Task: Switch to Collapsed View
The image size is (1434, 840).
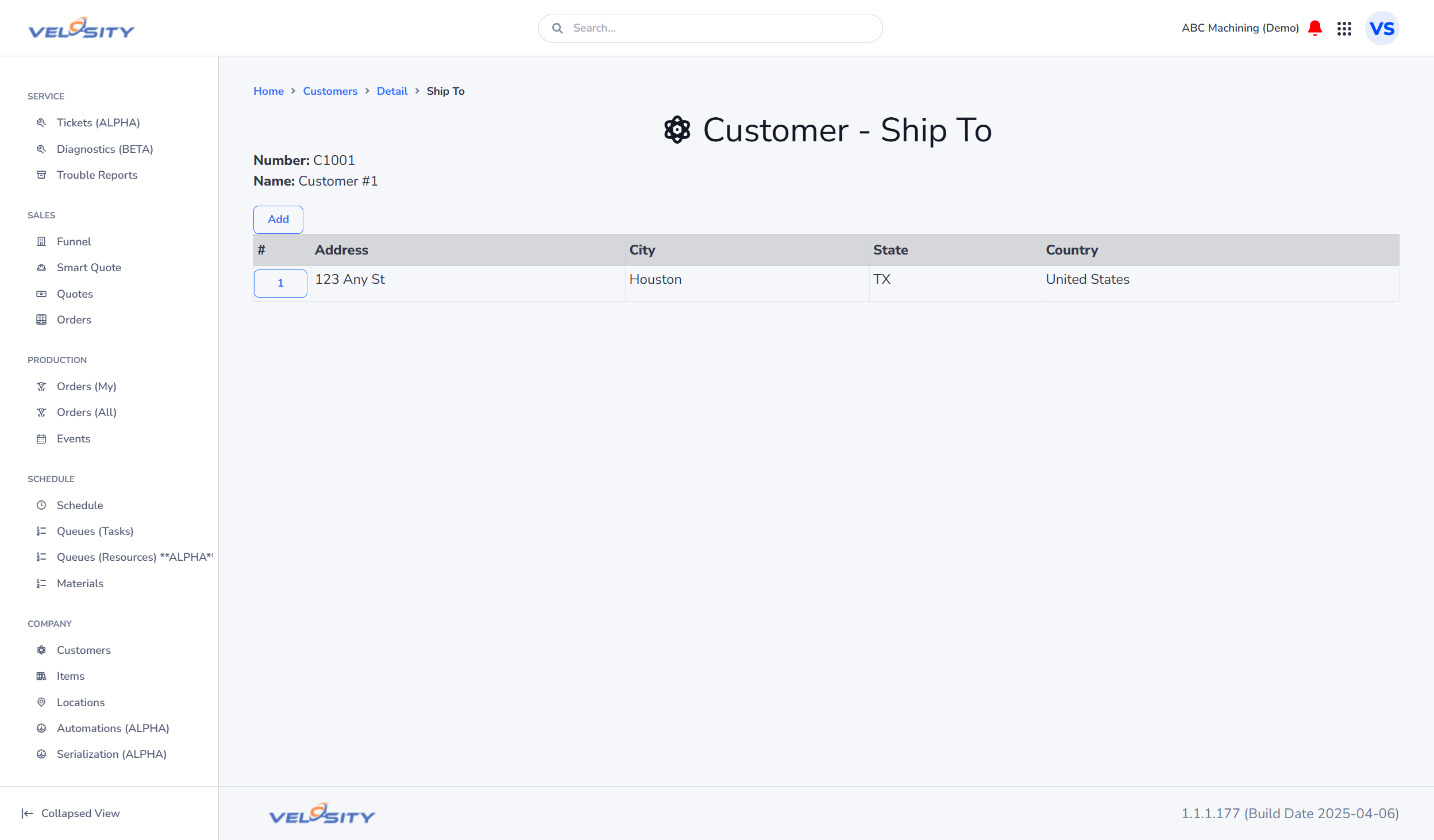Action: tap(80, 813)
